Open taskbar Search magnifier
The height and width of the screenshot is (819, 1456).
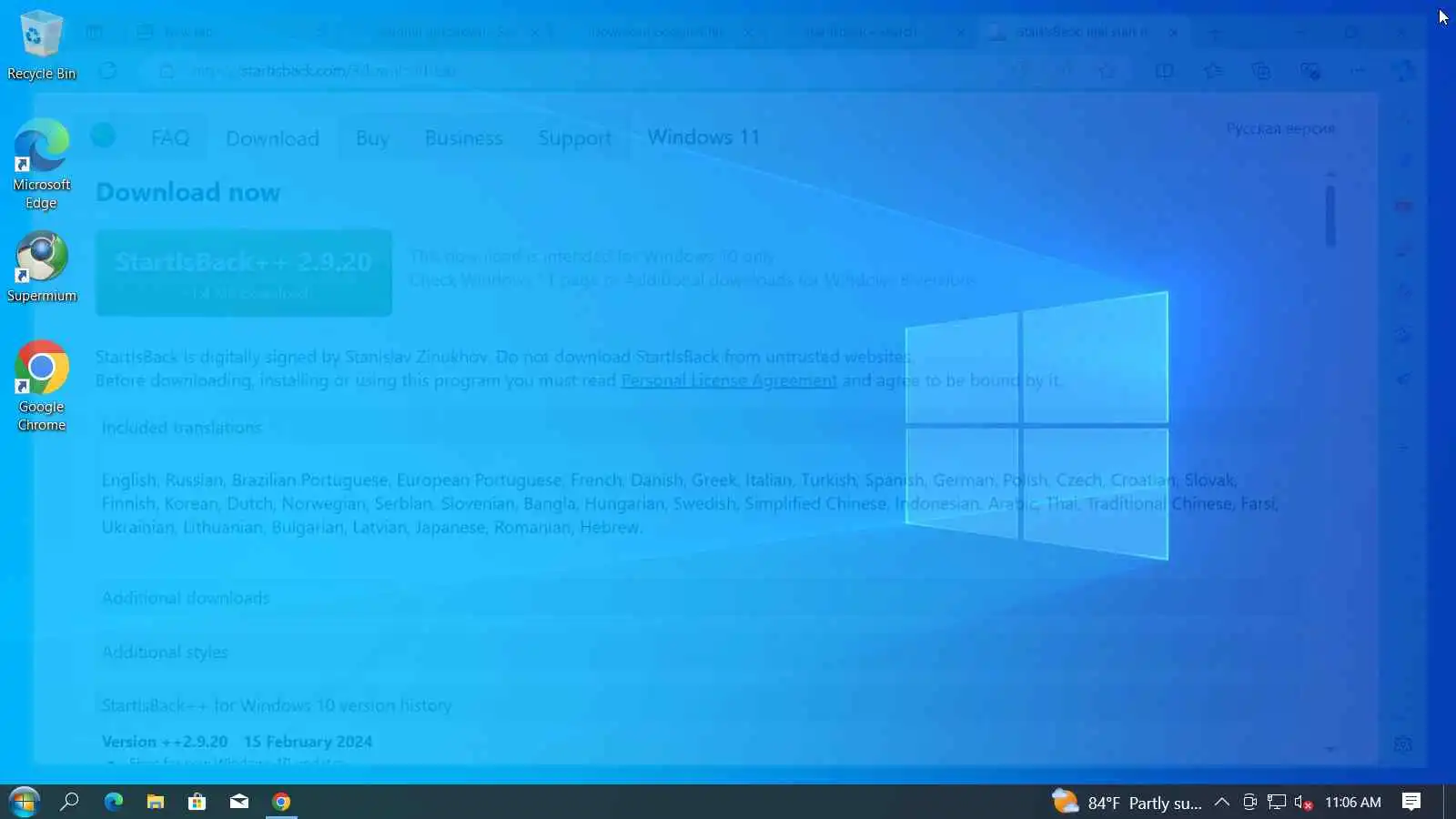click(x=69, y=802)
